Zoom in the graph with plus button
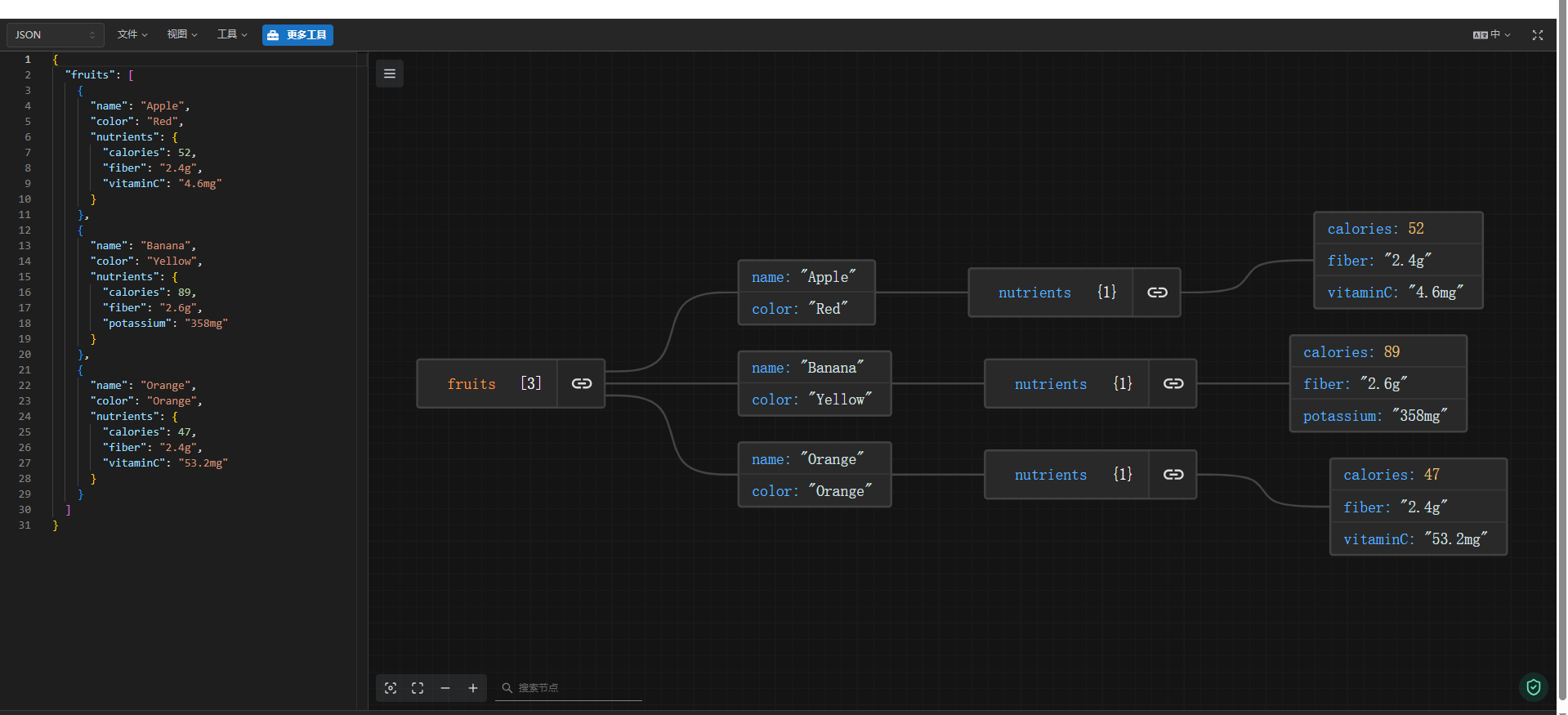This screenshot has height=715, width=1568. pyautogui.click(x=473, y=688)
